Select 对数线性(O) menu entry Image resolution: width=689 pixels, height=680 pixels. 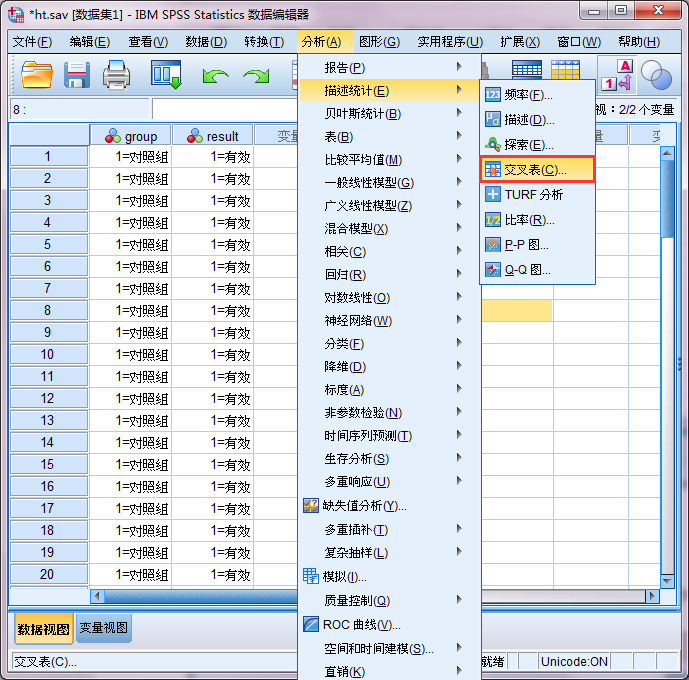click(389, 297)
